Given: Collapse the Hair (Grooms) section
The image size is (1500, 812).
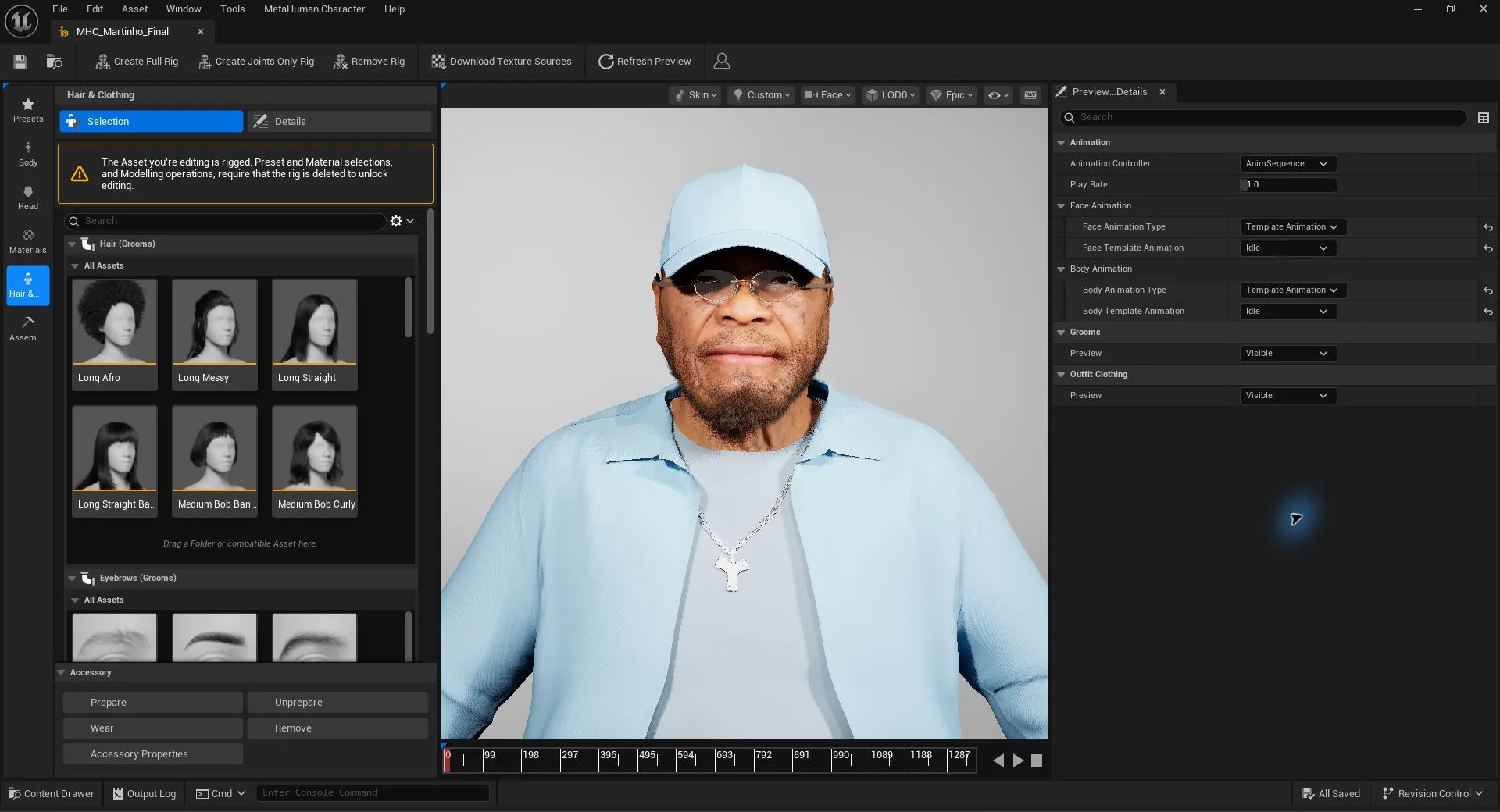Looking at the screenshot, I should point(72,244).
